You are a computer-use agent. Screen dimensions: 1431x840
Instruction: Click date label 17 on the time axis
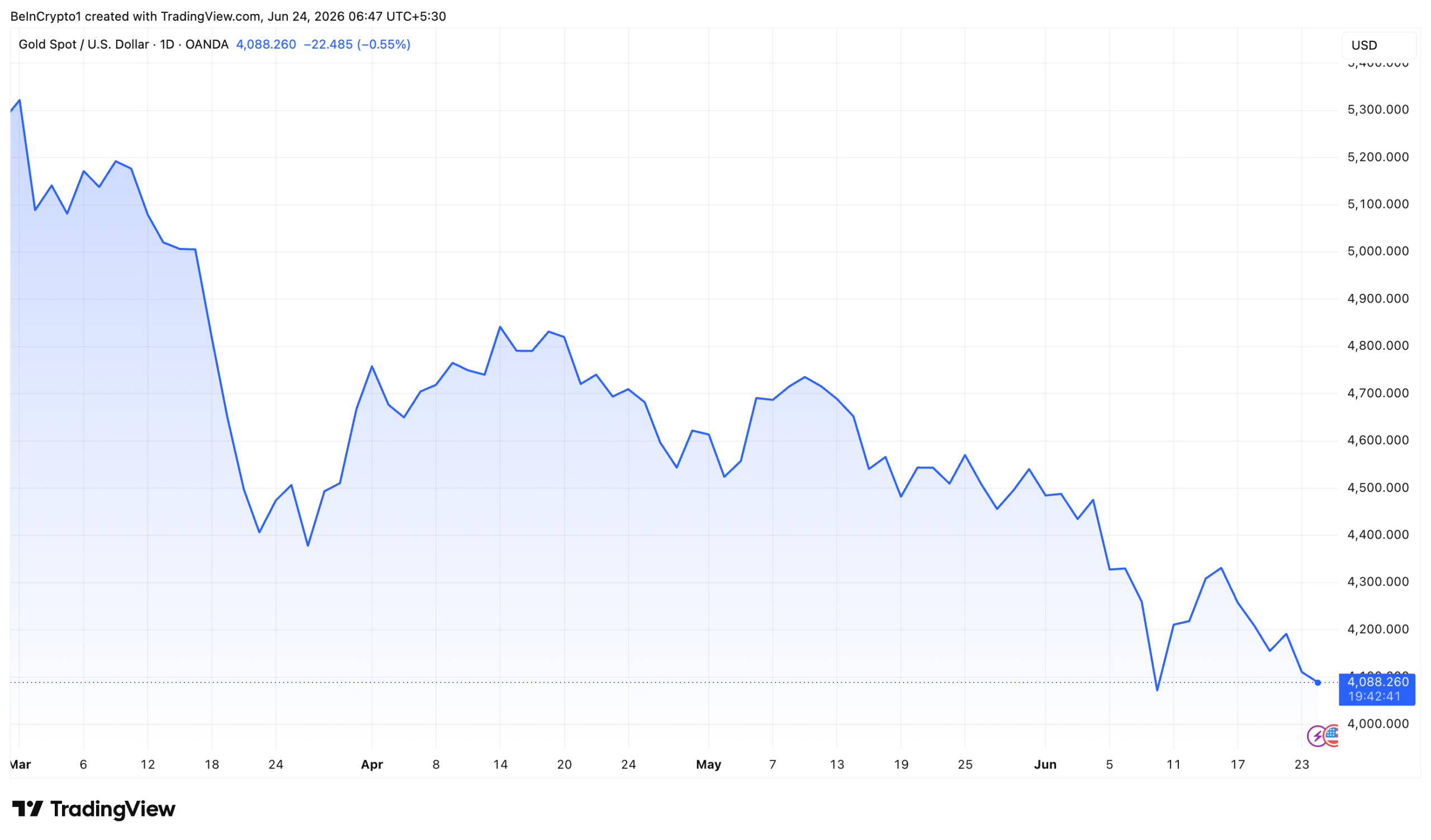(1238, 765)
